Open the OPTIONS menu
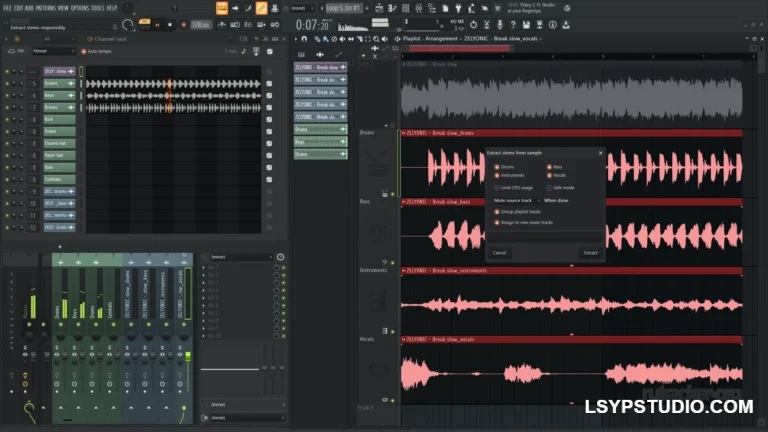Image resolution: width=768 pixels, height=432 pixels. [x=80, y=8]
